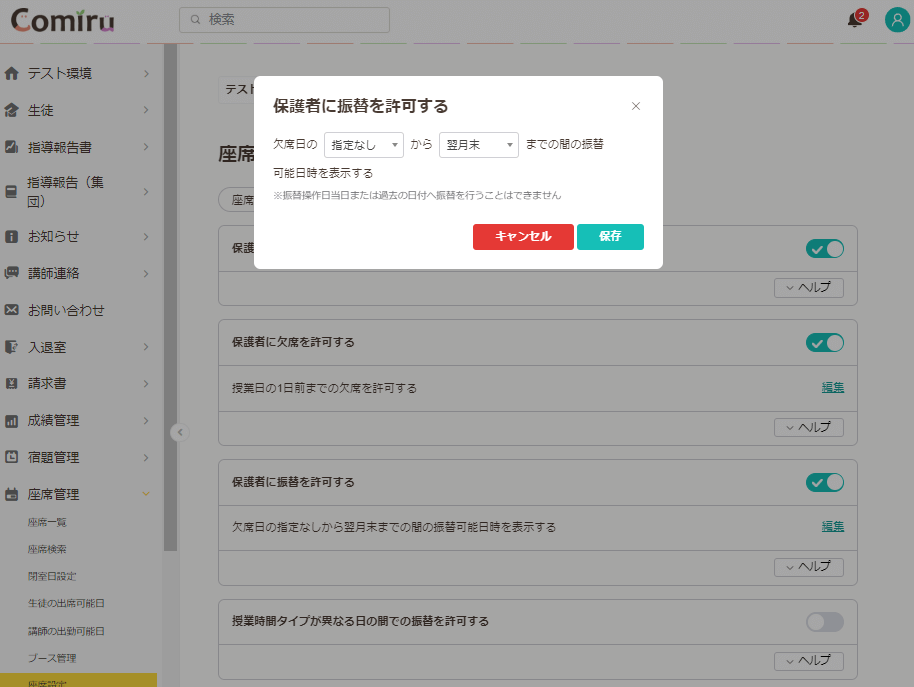Expand the テスト環境 menu chevron
Screen dimensions: 914x687
coord(146,73)
